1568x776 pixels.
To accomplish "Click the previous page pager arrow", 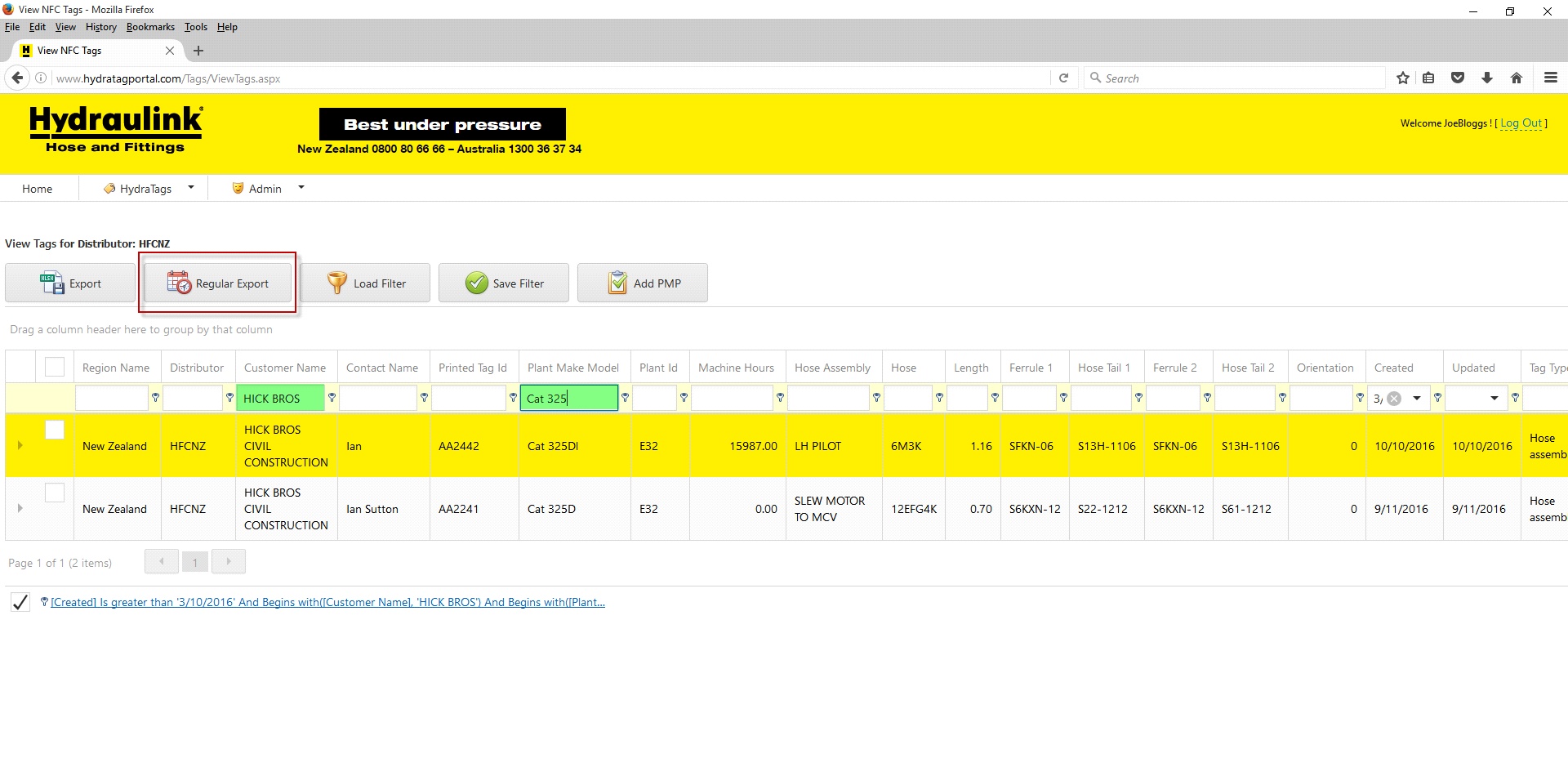I will tap(162, 562).
